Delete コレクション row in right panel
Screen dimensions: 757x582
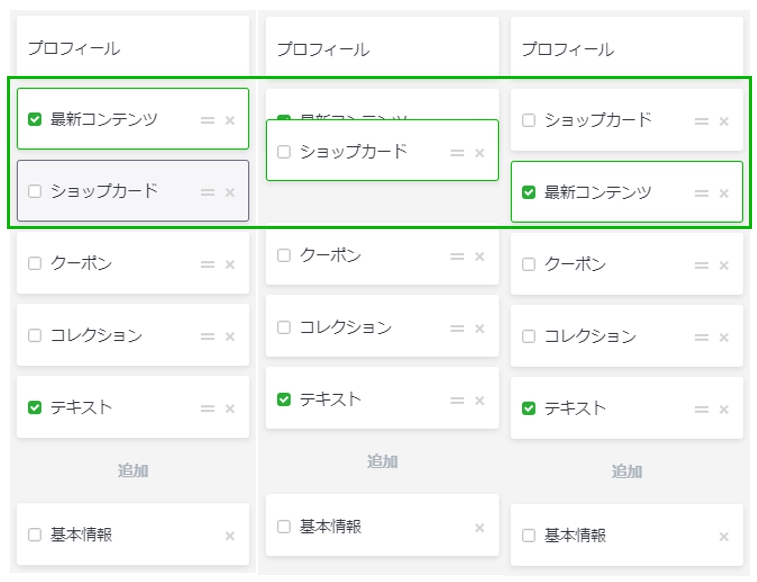[724, 337]
